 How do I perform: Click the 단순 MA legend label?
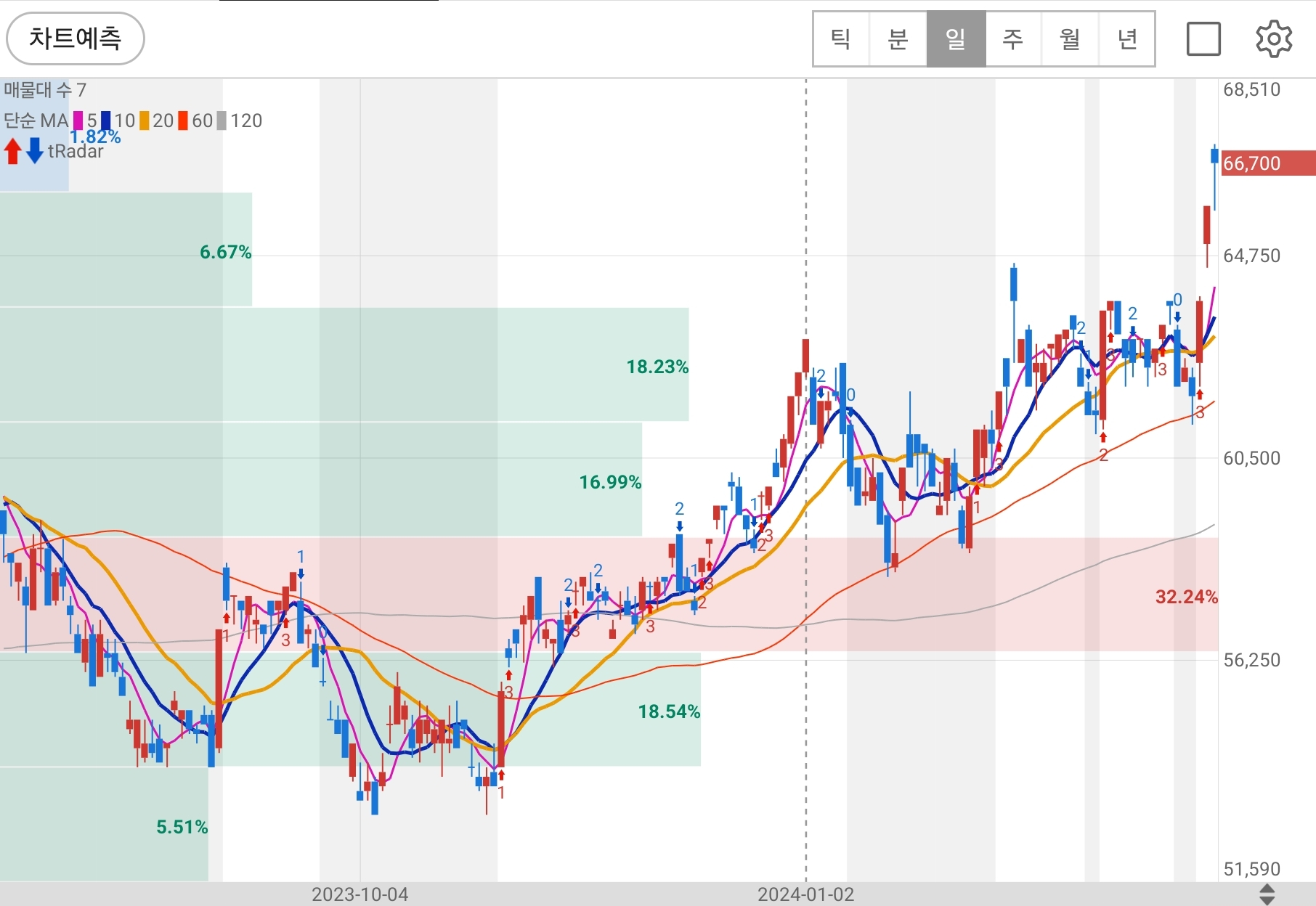(36, 121)
